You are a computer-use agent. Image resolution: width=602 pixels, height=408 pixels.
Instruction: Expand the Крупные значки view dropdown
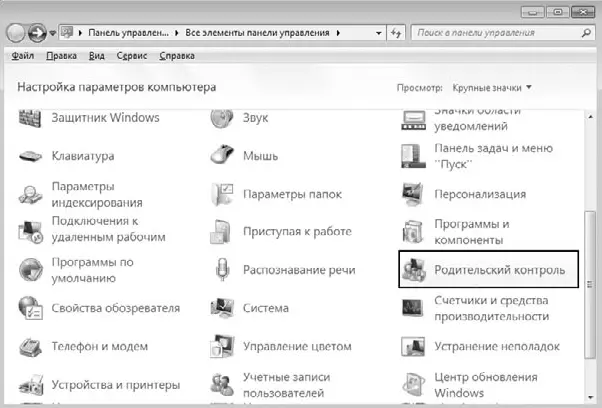(x=492, y=88)
